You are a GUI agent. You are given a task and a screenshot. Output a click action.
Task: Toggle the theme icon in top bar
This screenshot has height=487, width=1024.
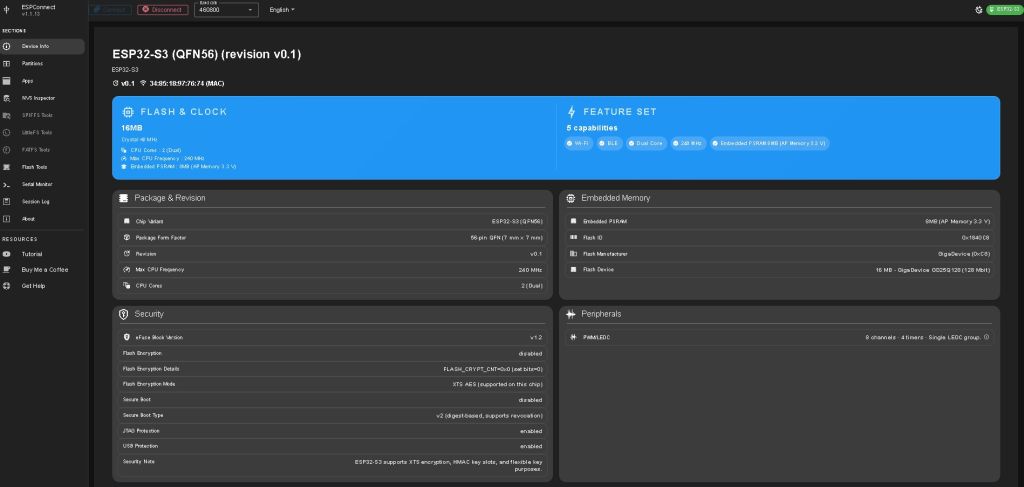[x=978, y=10]
